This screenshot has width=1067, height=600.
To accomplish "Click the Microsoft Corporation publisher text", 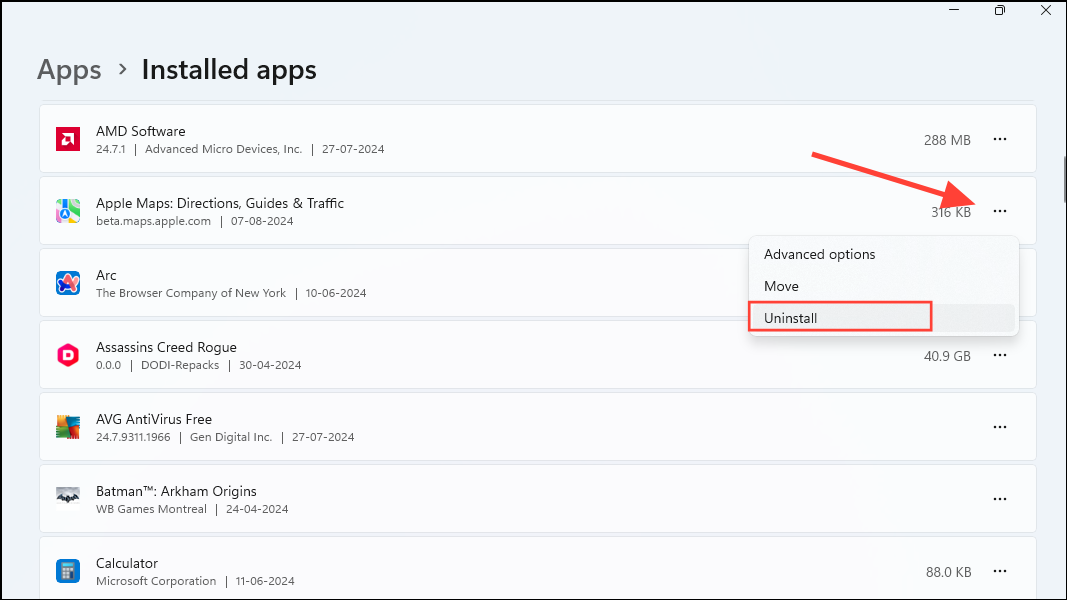I will [x=156, y=582].
